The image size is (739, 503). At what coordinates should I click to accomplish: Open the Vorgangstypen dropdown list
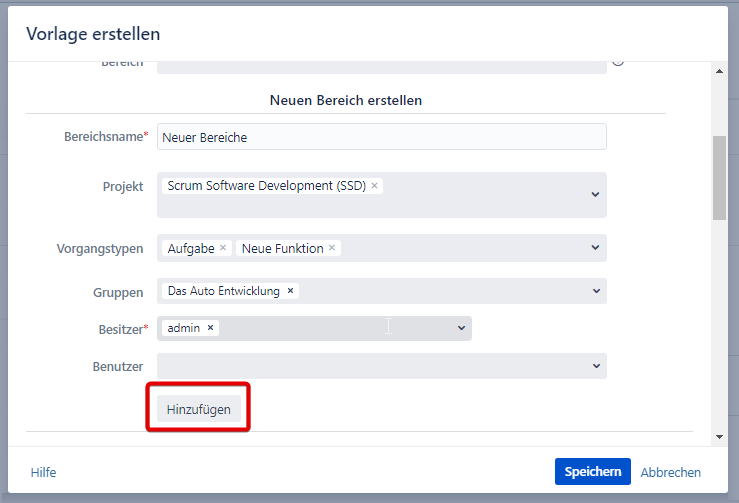click(x=595, y=248)
